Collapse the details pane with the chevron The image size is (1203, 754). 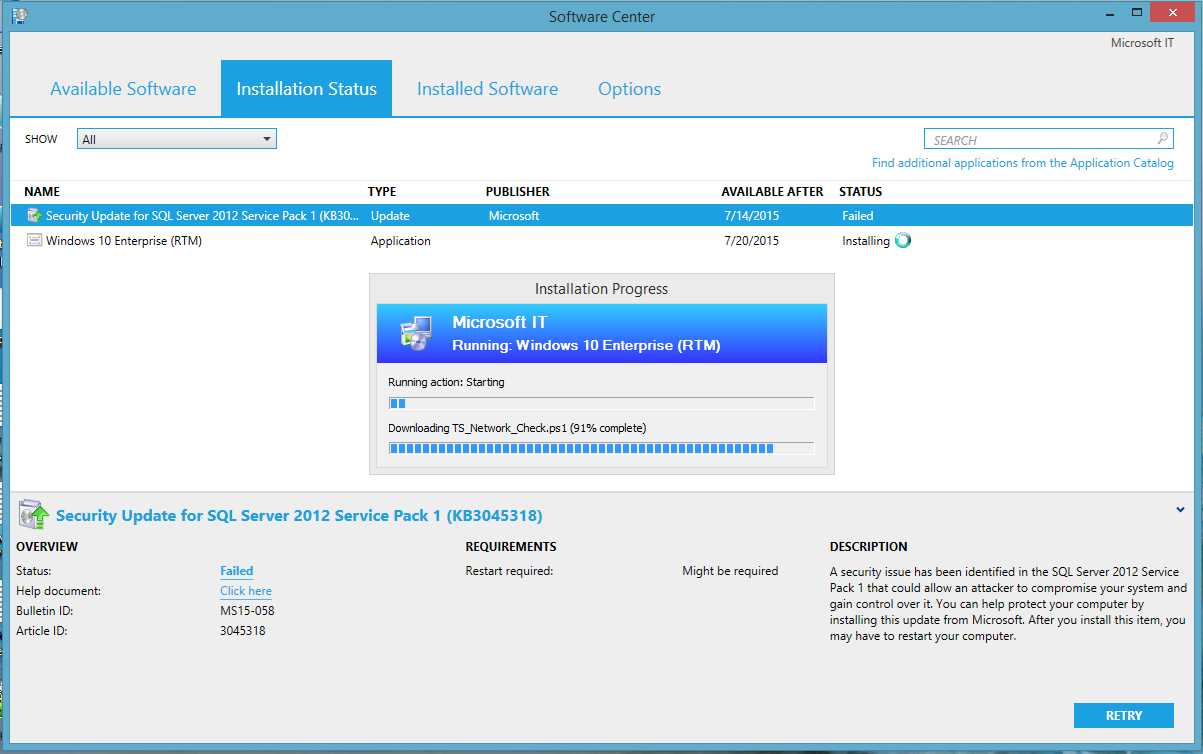coord(1181,509)
